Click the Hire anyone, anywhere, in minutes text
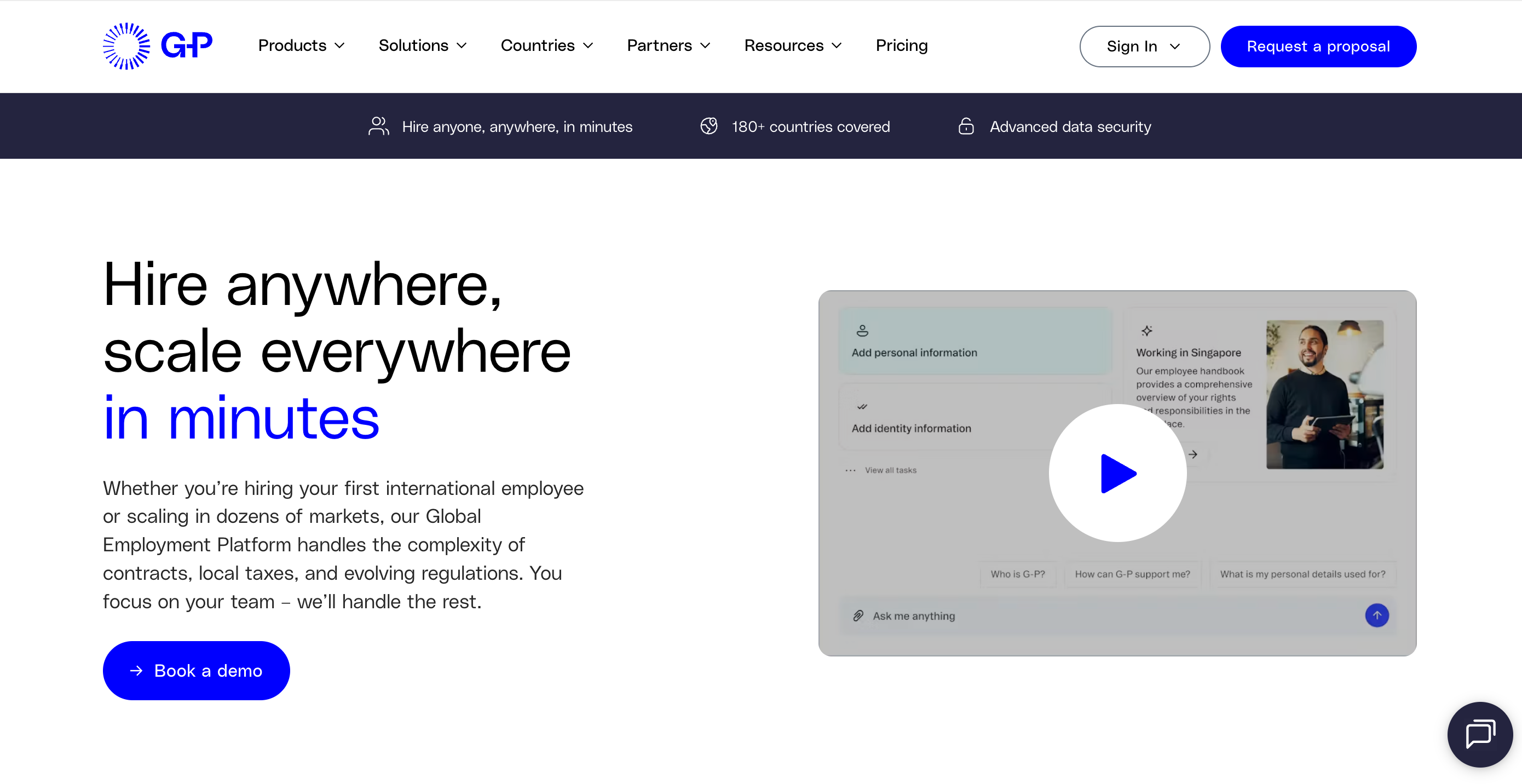Viewport: 1522px width, 784px height. click(517, 126)
